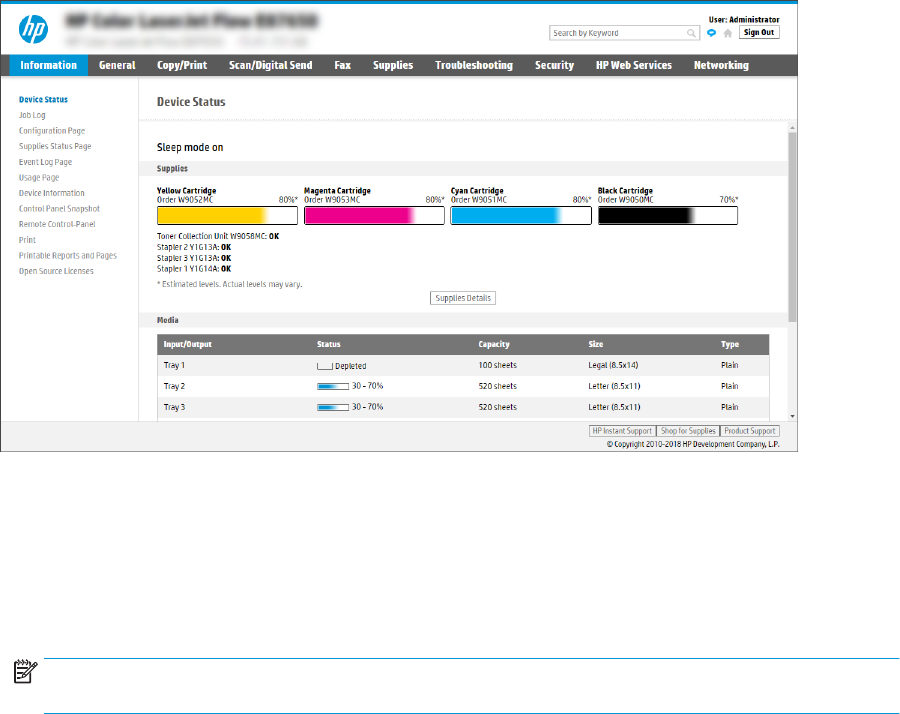This screenshot has height=714, width=900.
Task: Open Remote Control-Panel link
Action: pos(57,224)
